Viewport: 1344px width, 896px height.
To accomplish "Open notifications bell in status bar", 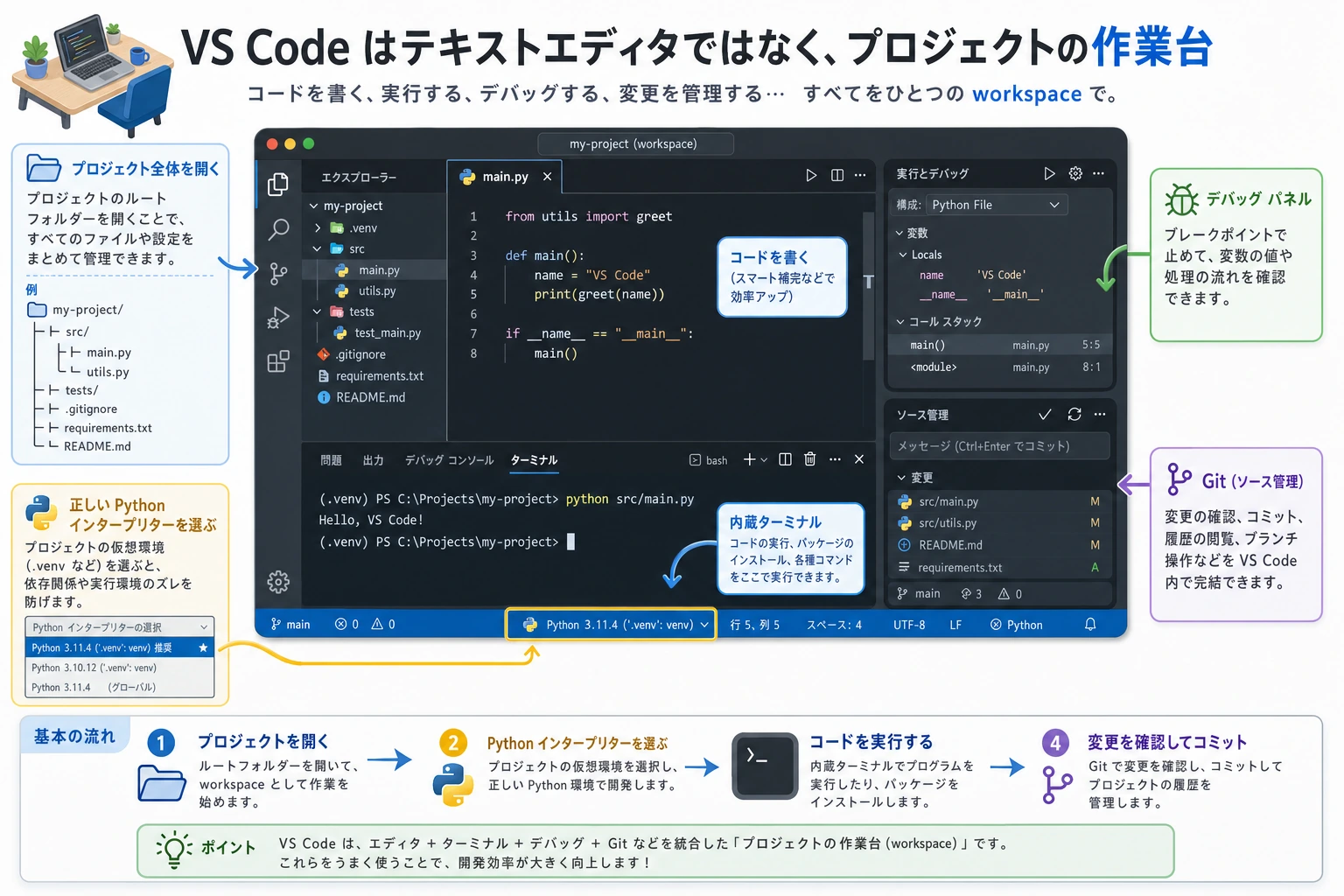I will click(1090, 624).
